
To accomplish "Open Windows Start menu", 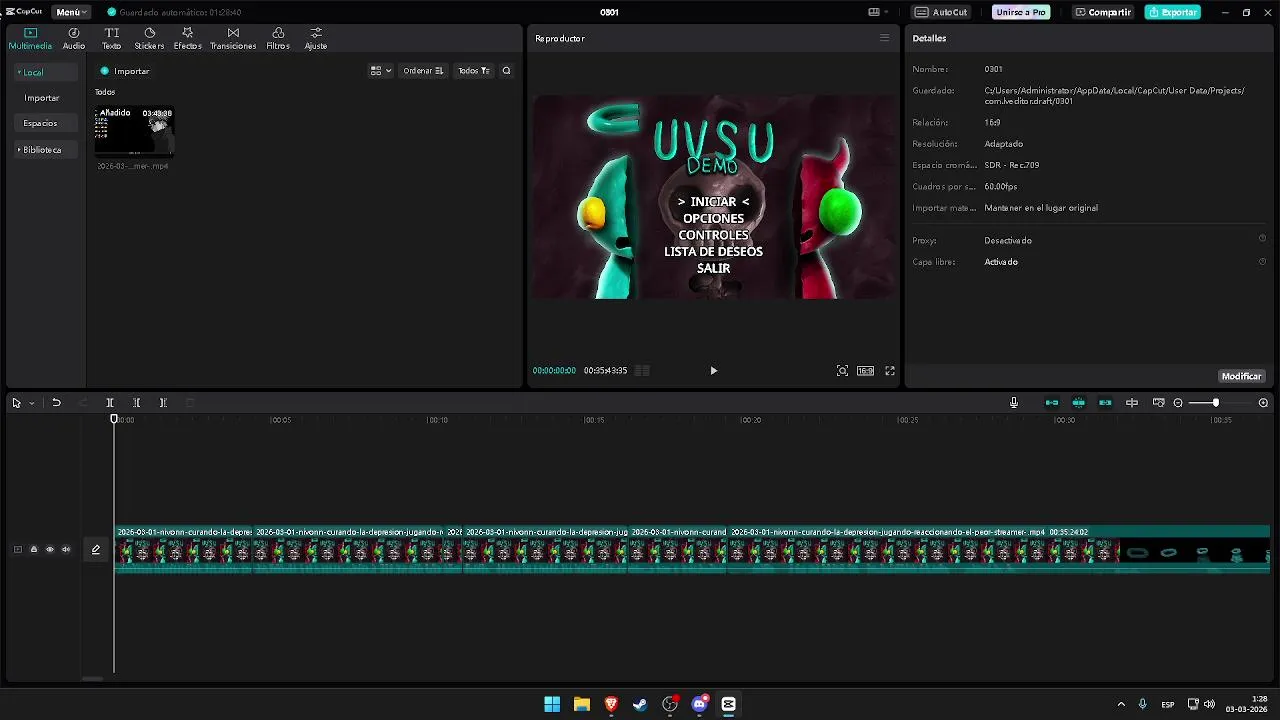I will 552,704.
